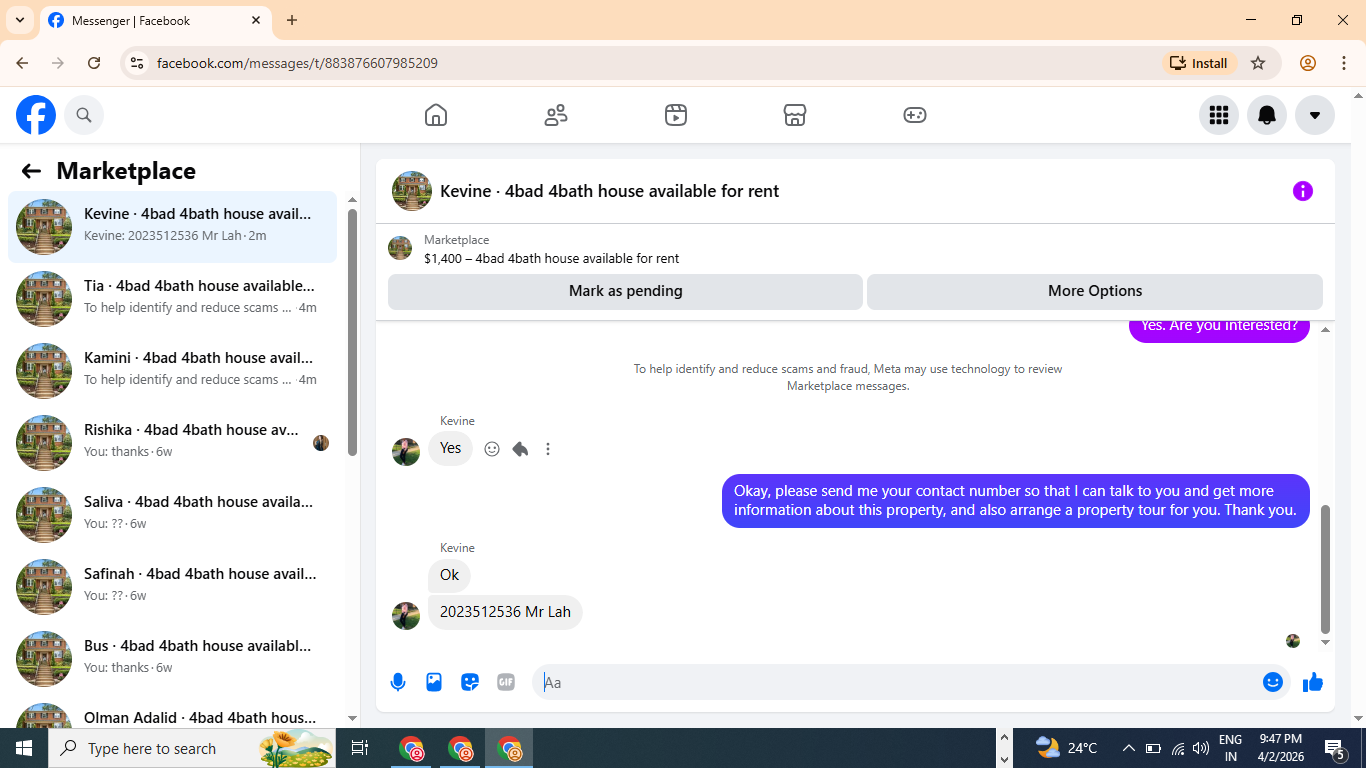1366x768 pixels.
Task: Open Task View on the taskbar
Action: tap(360, 748)
